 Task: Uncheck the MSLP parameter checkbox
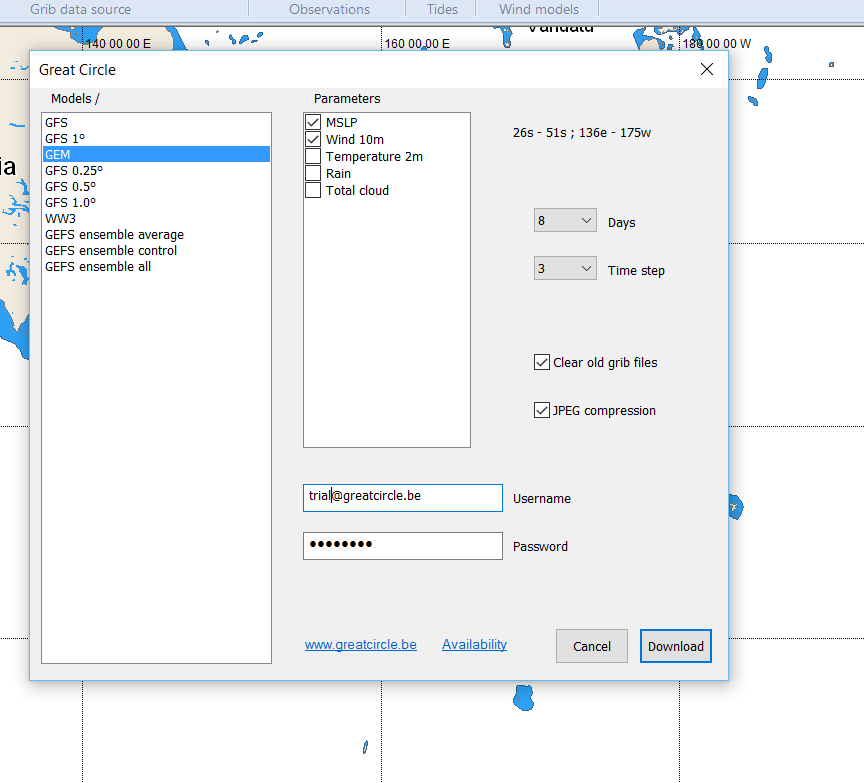click(x=313, y=123)
